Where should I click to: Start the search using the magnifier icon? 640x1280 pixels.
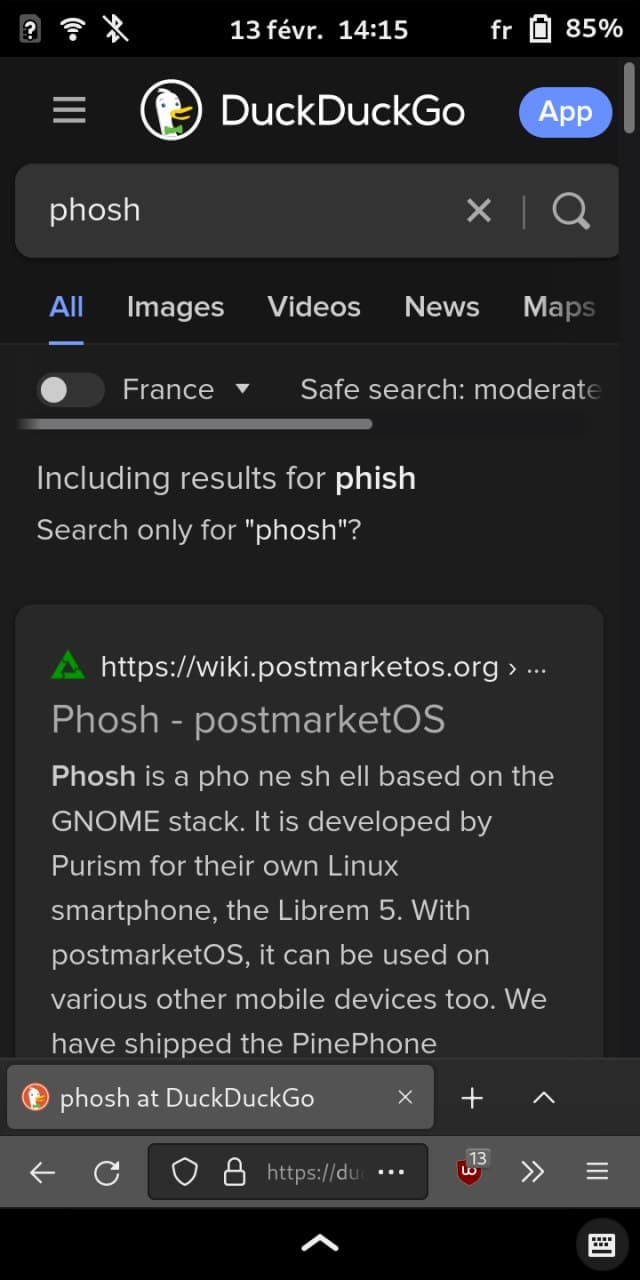[x=570, y=210]
